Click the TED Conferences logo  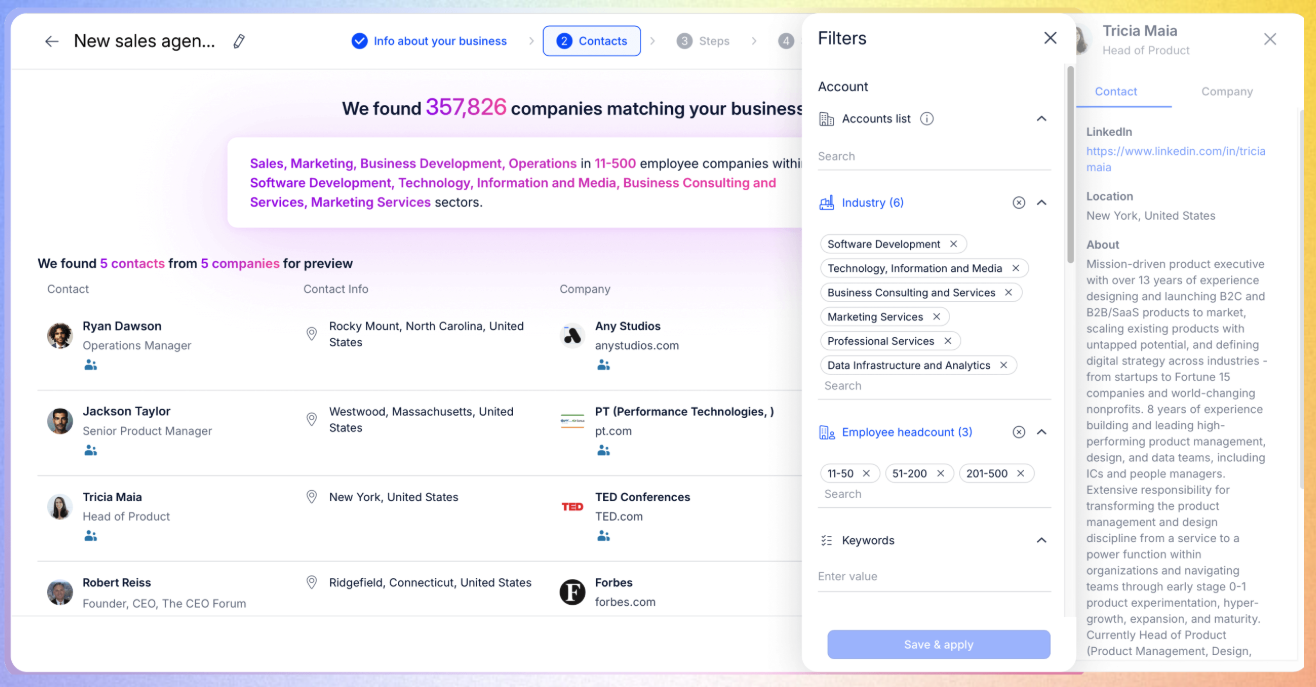[x=572, y=506]
